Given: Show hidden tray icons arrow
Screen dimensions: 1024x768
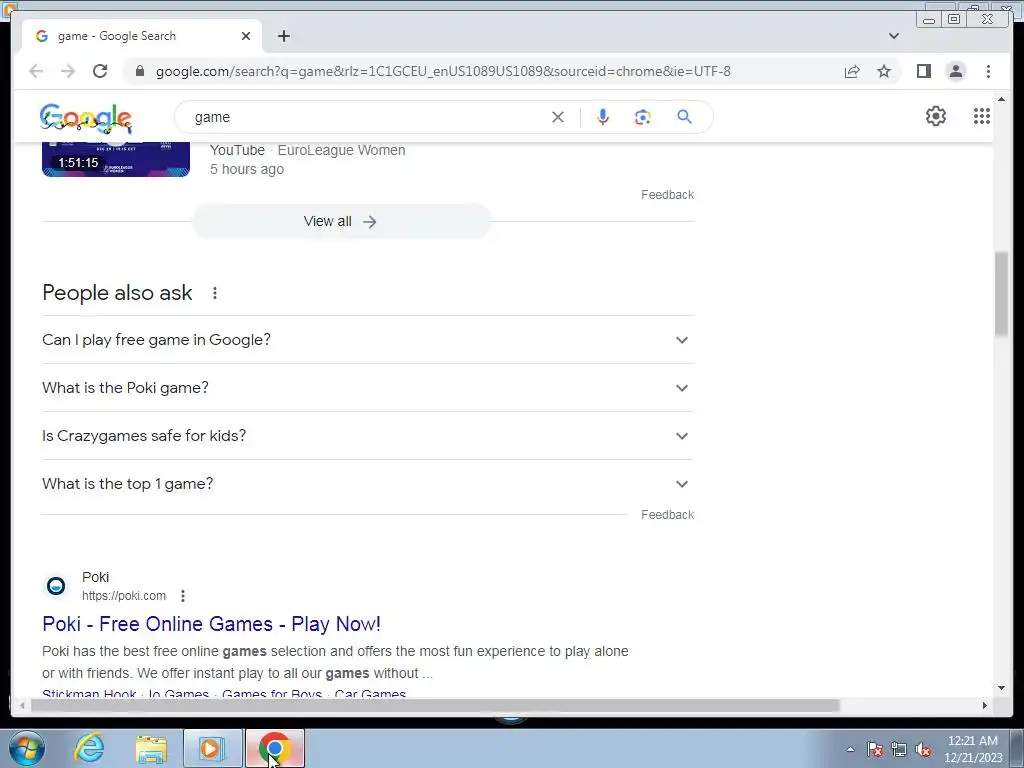Looking at the screenshot, I should pyautogui.click(x=850, y=750).
